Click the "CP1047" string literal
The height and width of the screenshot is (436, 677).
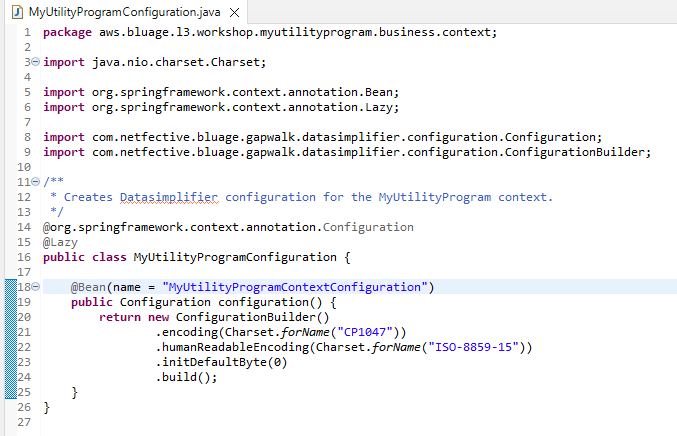coord(370,332)
